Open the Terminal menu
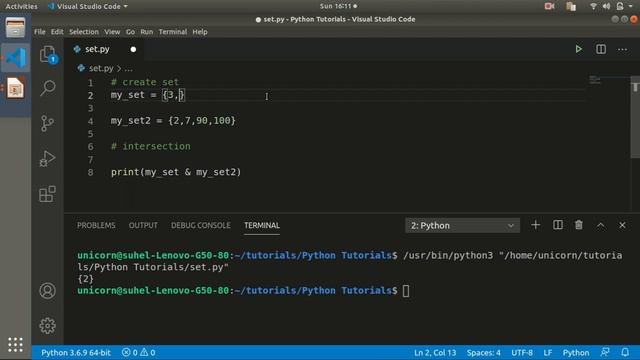This screenshot has width=640, height=360. coord(173,32)
